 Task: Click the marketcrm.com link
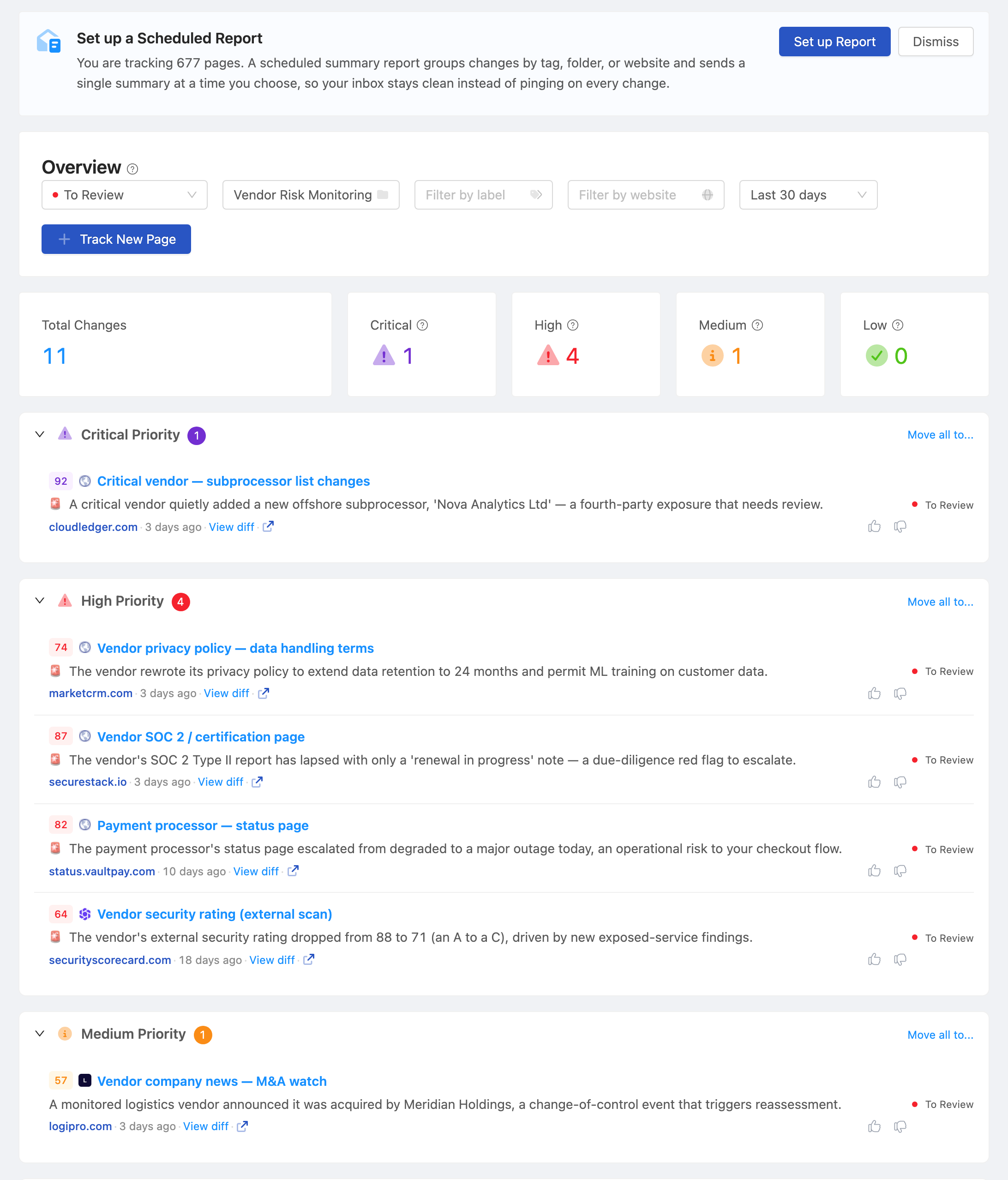click(90, 694)
